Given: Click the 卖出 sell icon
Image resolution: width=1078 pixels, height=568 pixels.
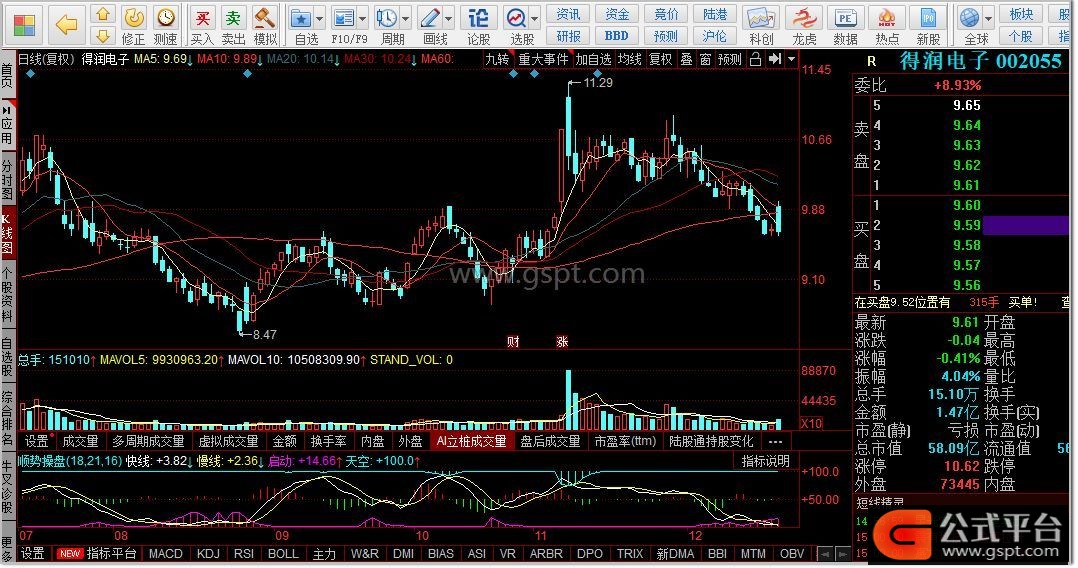Looking at the screenshot, I should (234, 25).
